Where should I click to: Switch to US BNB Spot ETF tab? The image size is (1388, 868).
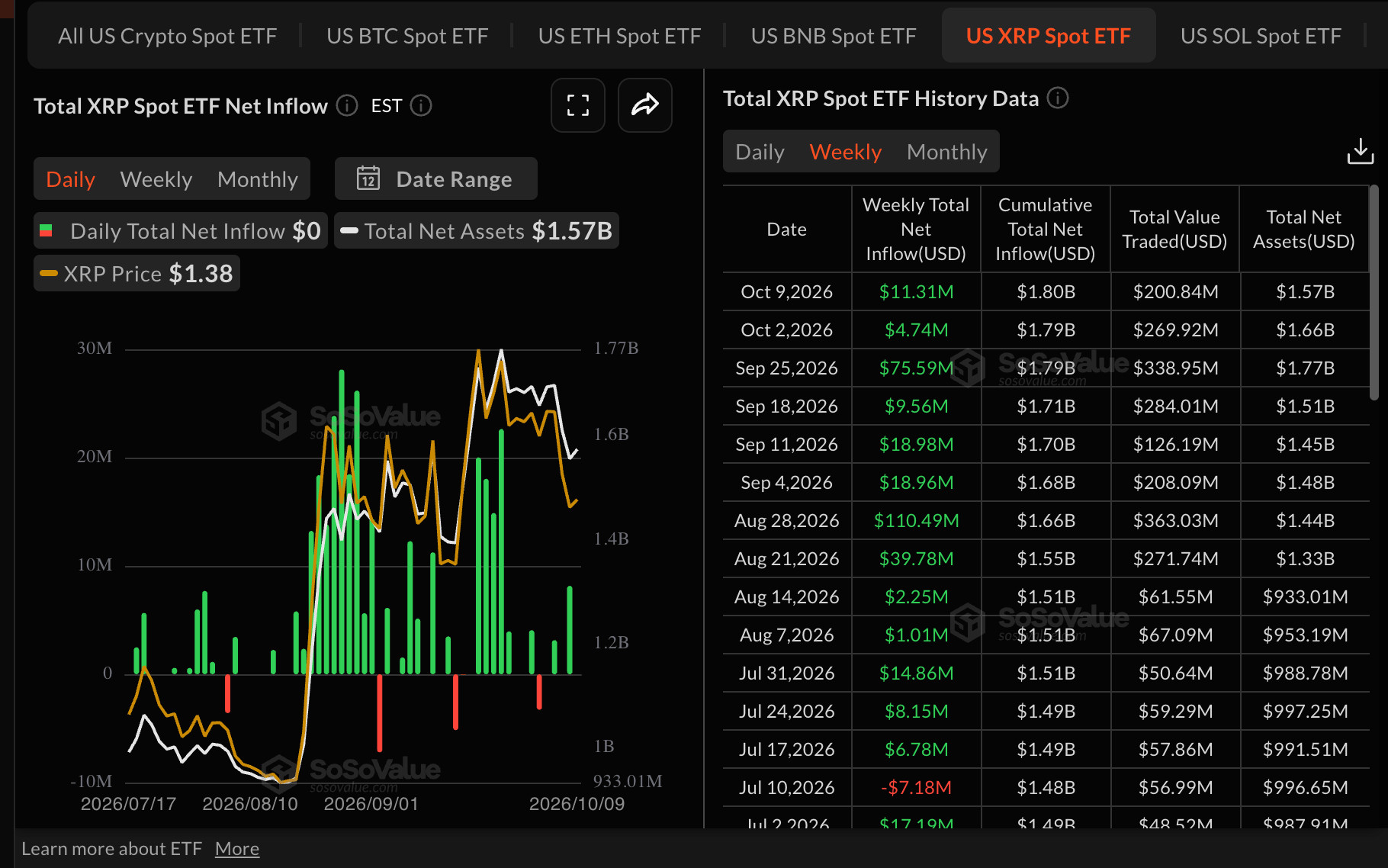pos(834,36)
